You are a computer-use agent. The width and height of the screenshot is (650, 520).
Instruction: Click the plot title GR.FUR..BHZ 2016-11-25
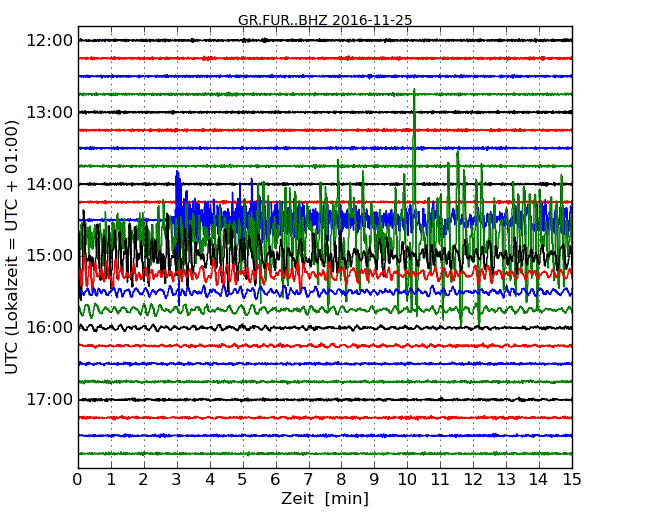click(x=325, y=20)
